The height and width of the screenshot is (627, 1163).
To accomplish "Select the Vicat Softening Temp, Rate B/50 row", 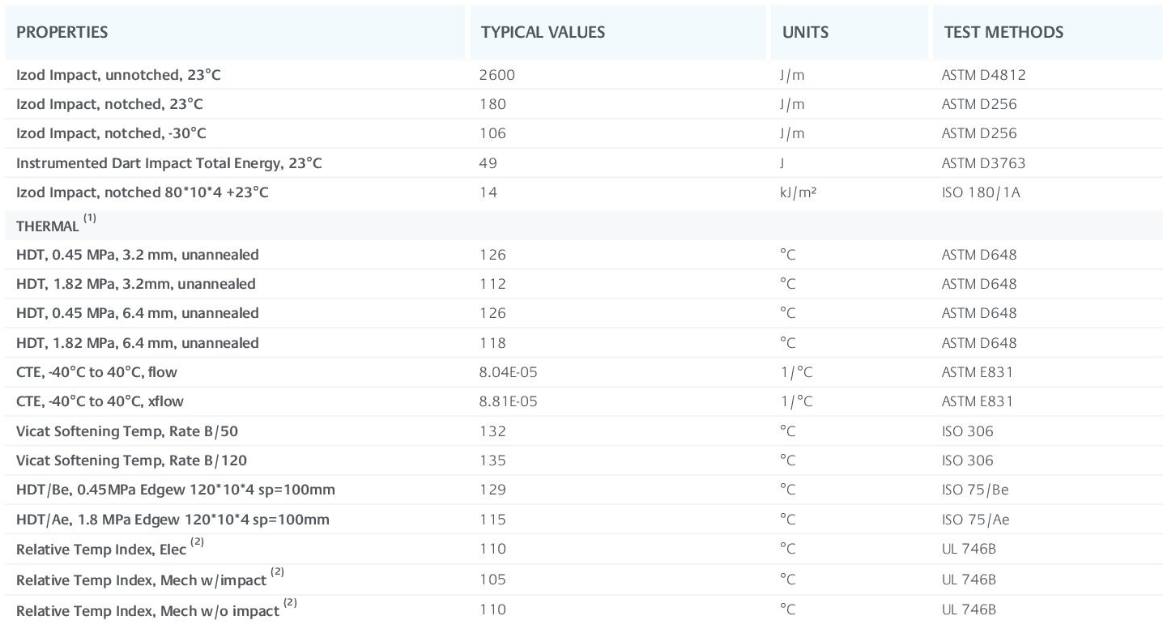I will (584, 431).
